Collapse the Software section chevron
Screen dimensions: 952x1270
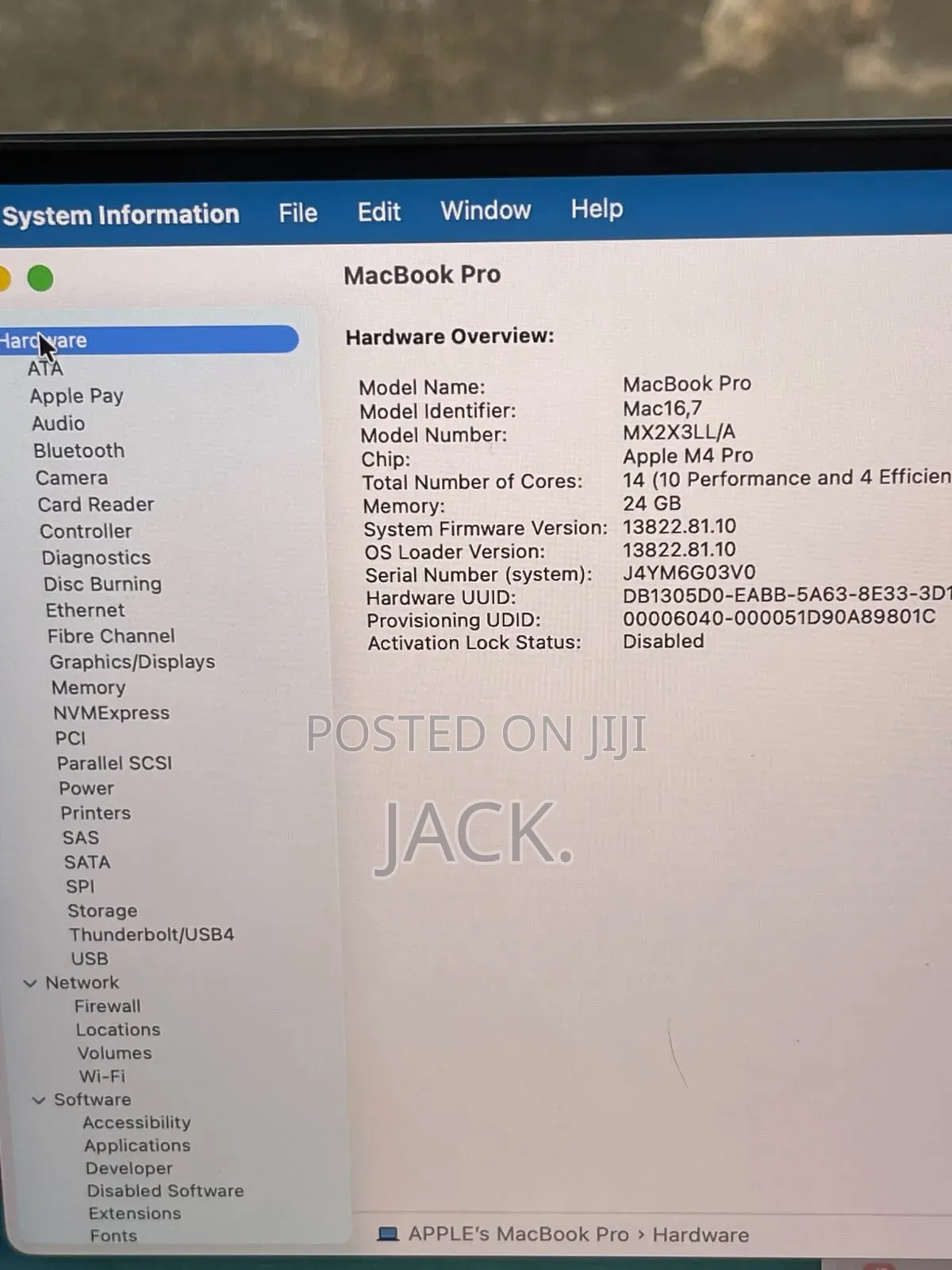pos(38,1100)
